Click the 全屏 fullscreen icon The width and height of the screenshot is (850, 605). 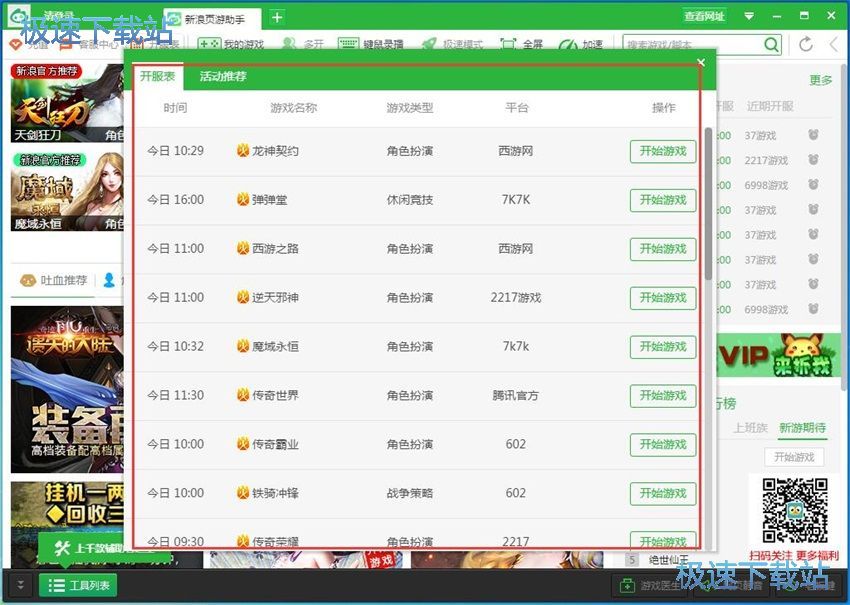click(508, 44)
